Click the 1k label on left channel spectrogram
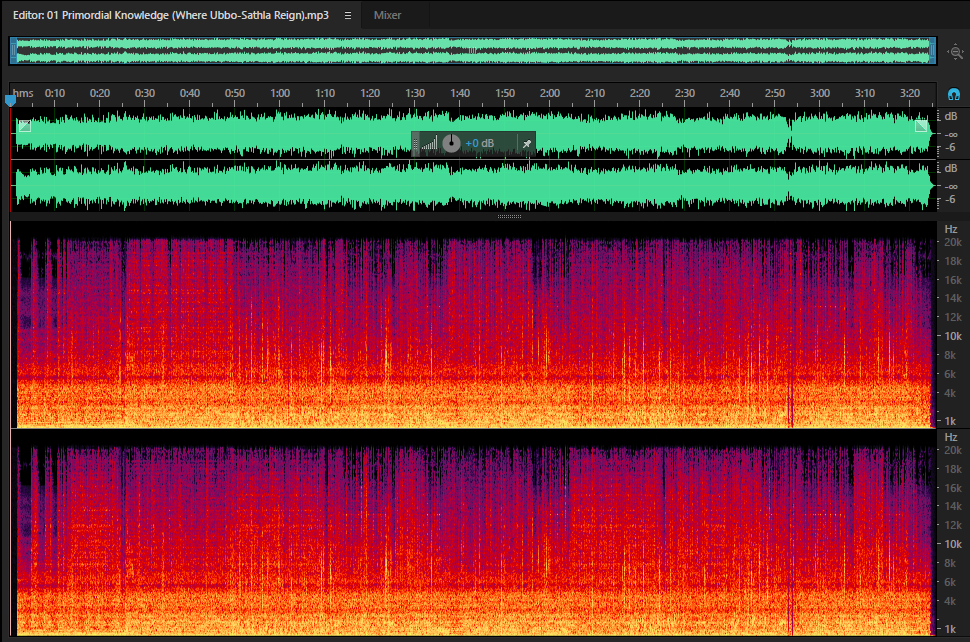Viewport: 970px width, 642px height. (951, 421)
